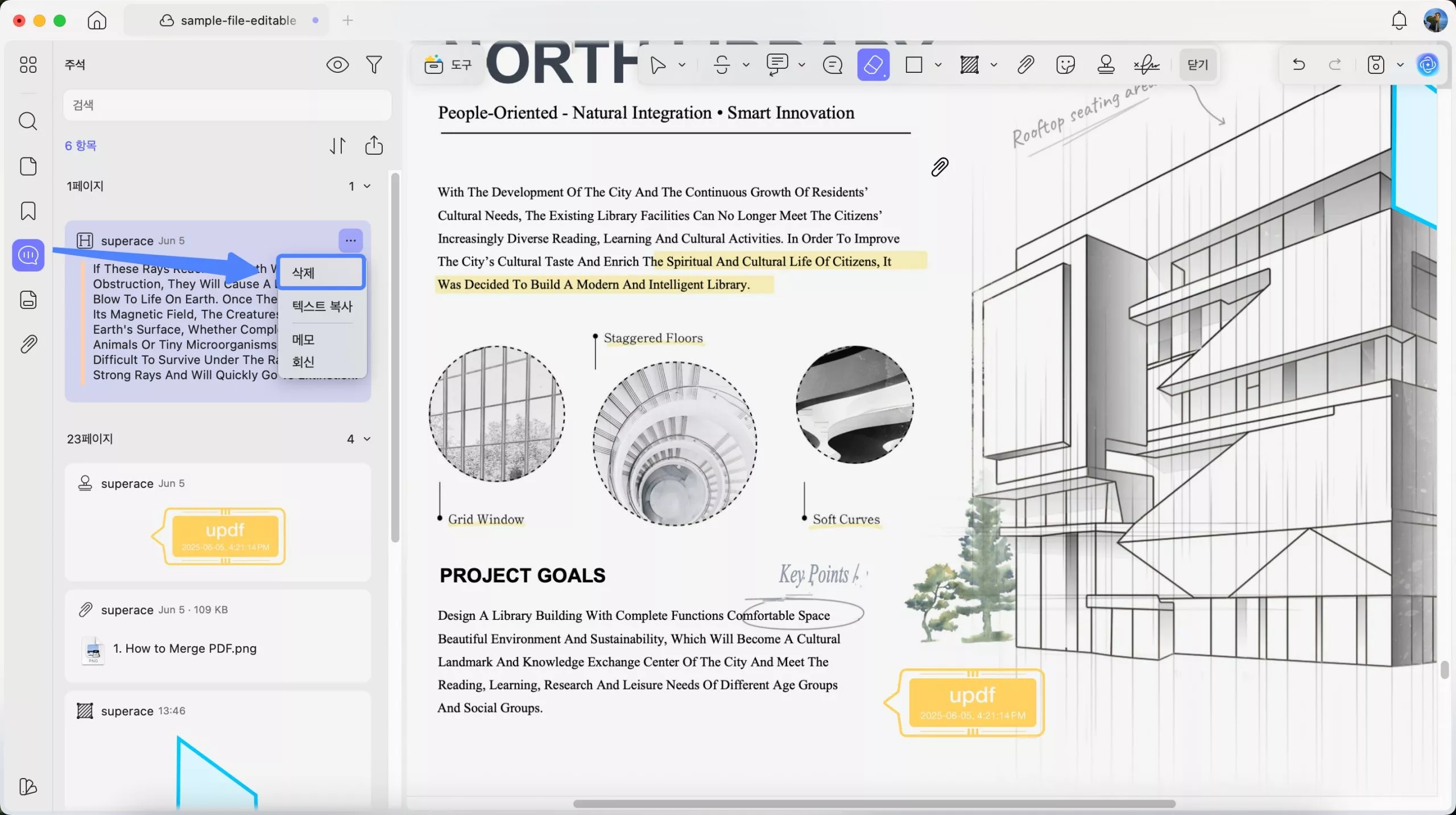Open the annotation filter funnel icon
1456x815 pixels.
coord(374,65)
